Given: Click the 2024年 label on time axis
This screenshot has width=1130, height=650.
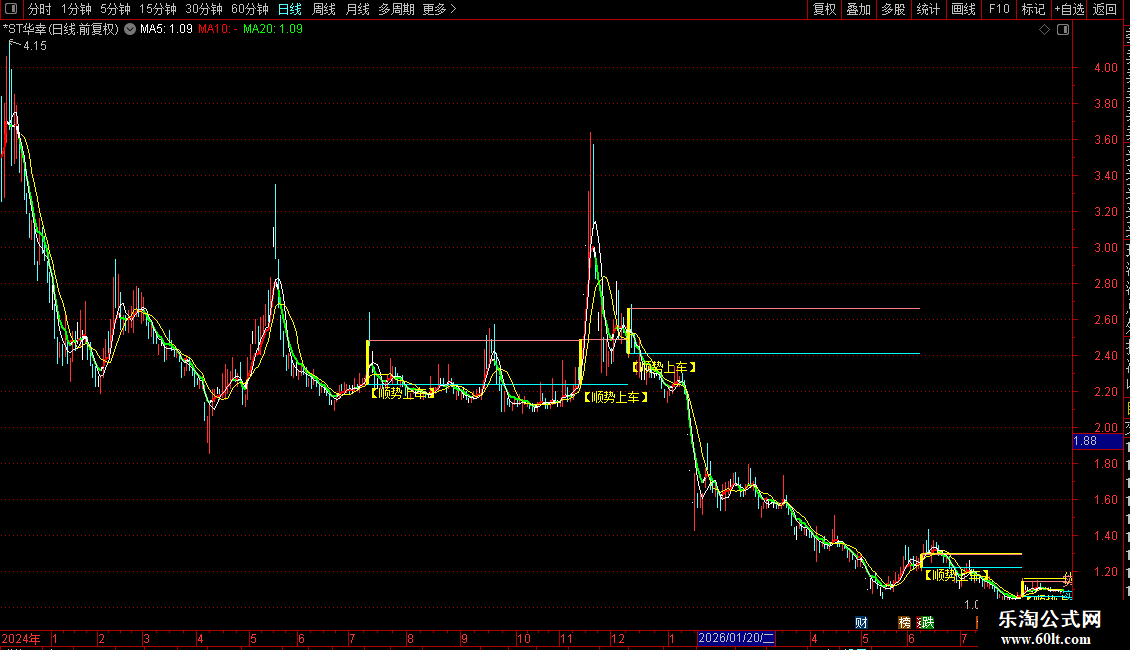Looking at the screenshot, I should [21, 638].
